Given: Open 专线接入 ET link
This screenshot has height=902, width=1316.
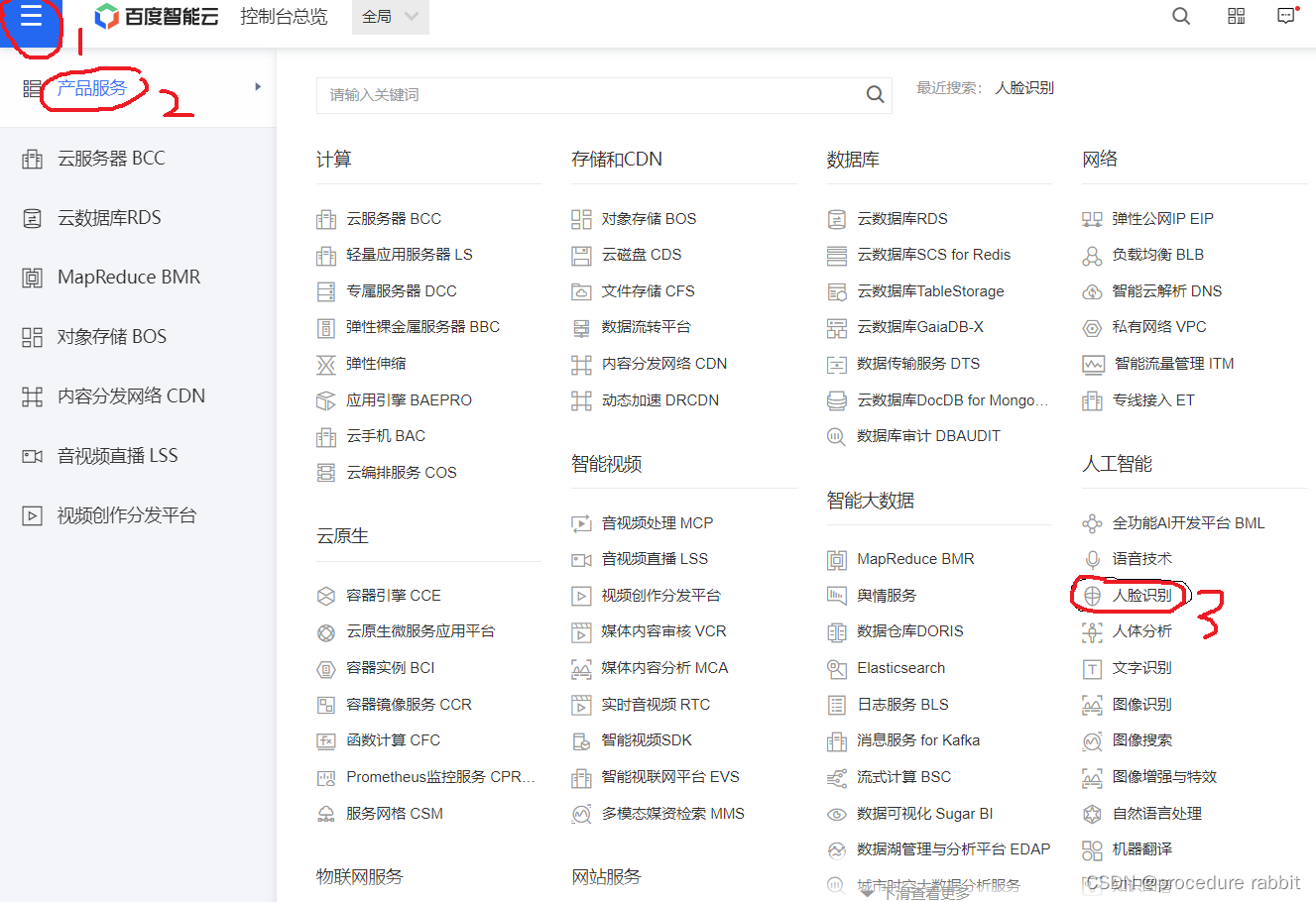Looking at the screenshot, I should coord(1153,400).
